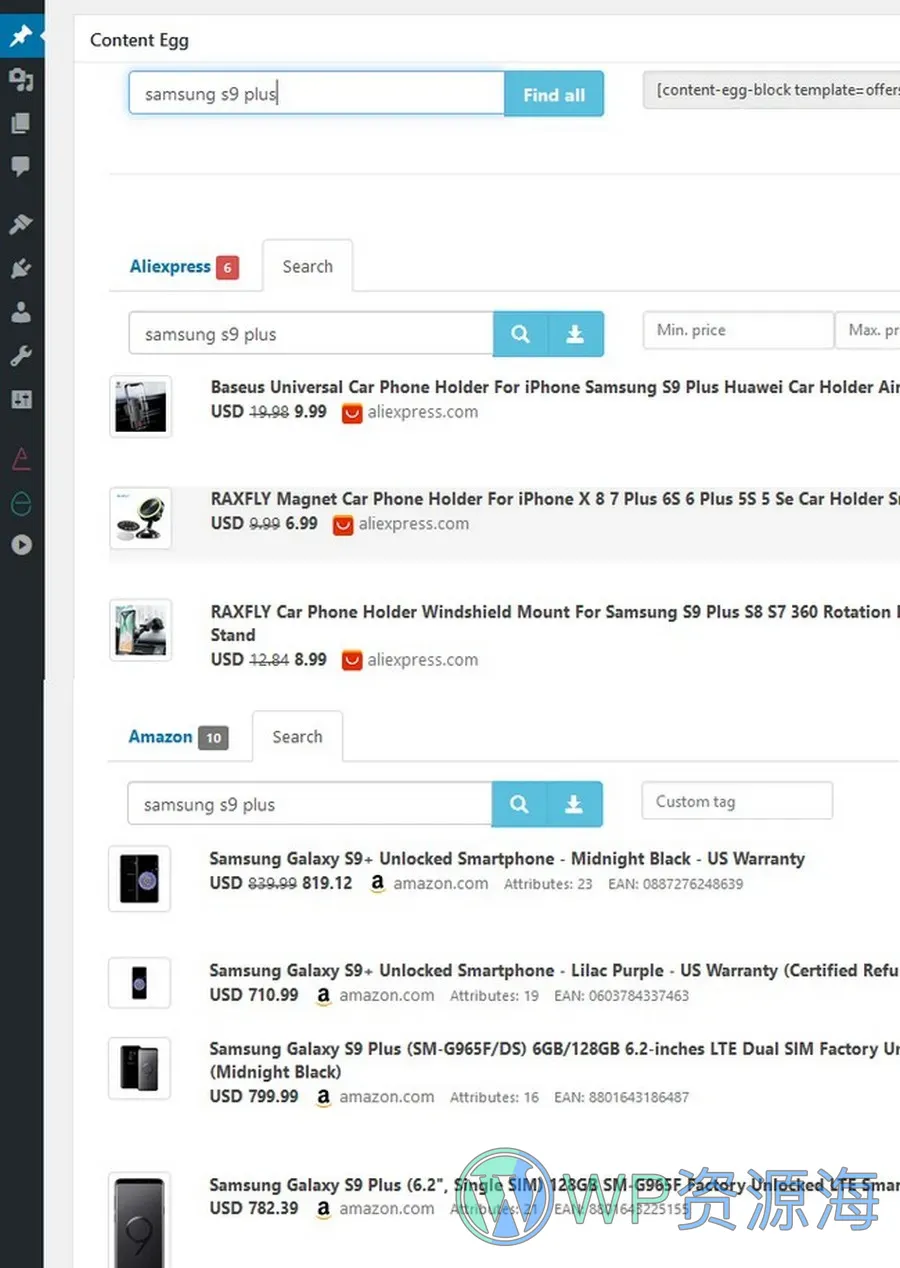The image size is (900, 1268).
Task: Open aliexpress.com link on RAXFLY Magnet row
Action: [x=414, y=524]
